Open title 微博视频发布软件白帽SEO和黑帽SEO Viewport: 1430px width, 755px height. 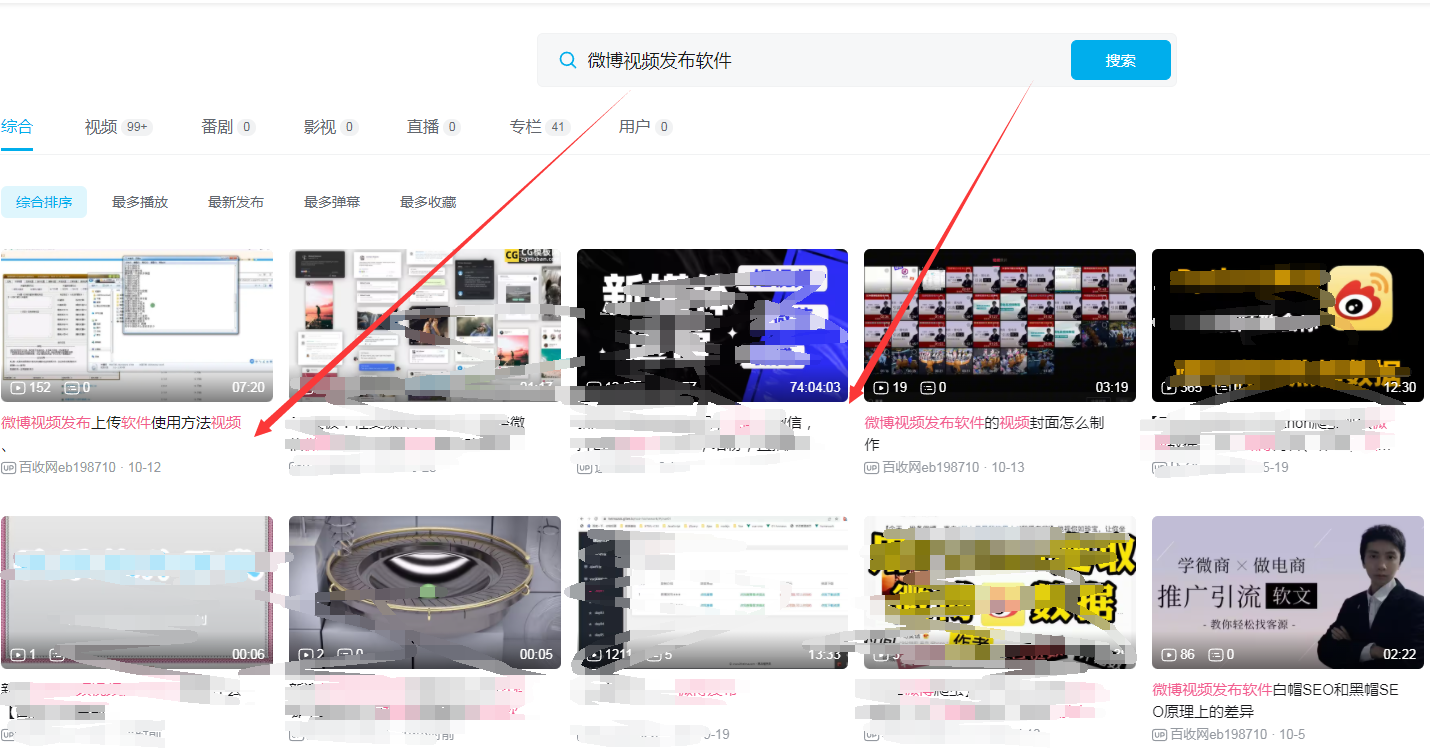coord(1278,700)
